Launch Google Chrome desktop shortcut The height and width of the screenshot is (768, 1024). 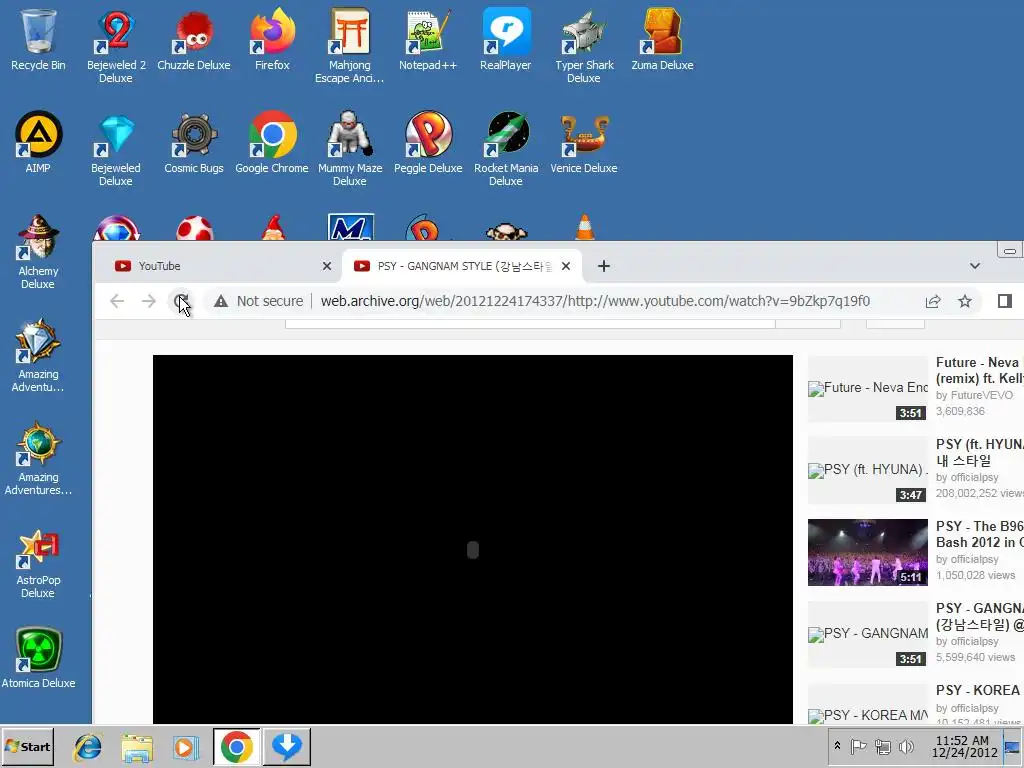pos(272,142)
